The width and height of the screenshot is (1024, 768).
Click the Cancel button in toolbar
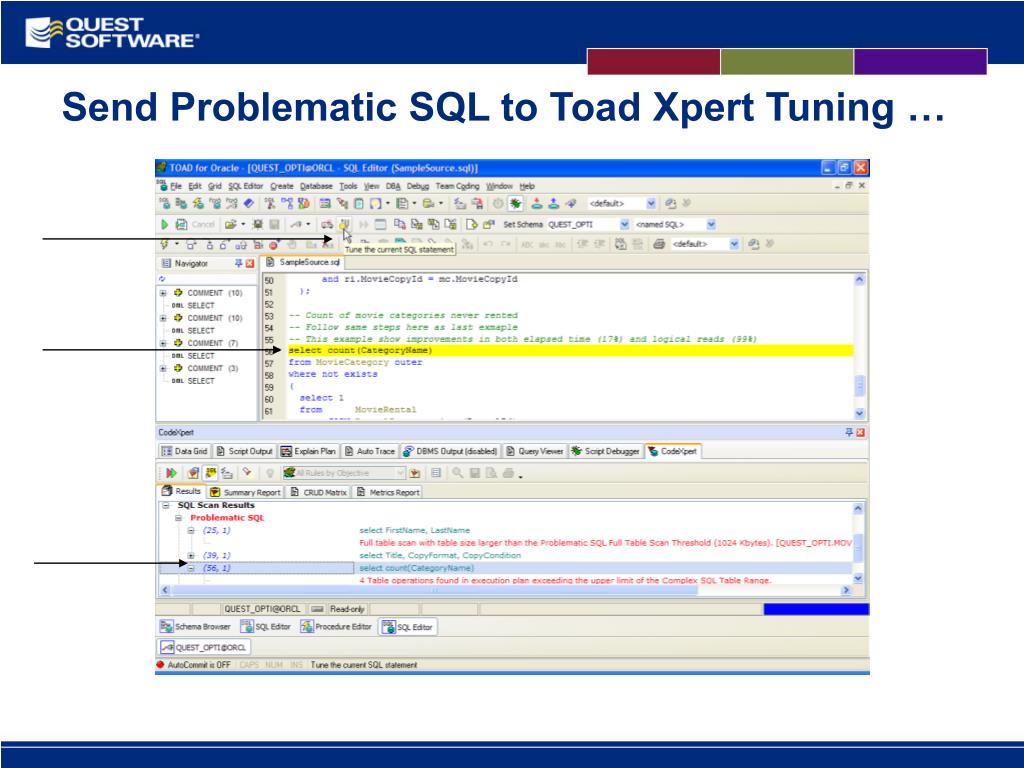[203, 225]
